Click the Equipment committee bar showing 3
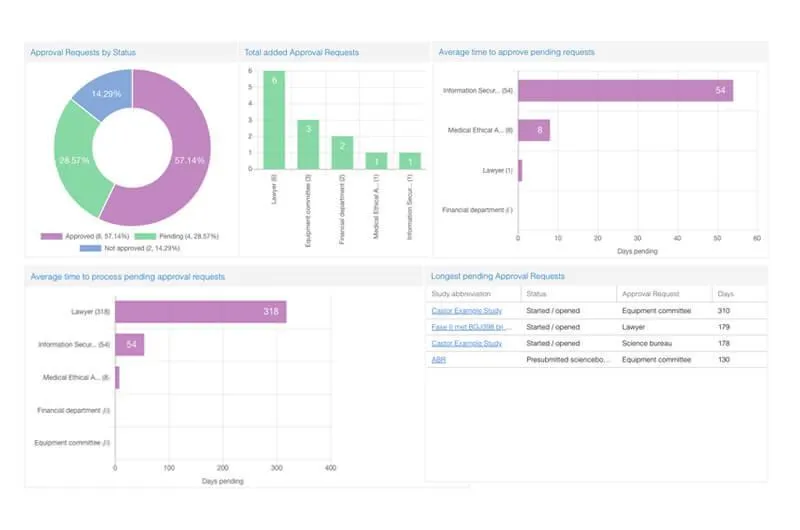The width and height of the screenshot is (800, 530). tap(308, 144)
